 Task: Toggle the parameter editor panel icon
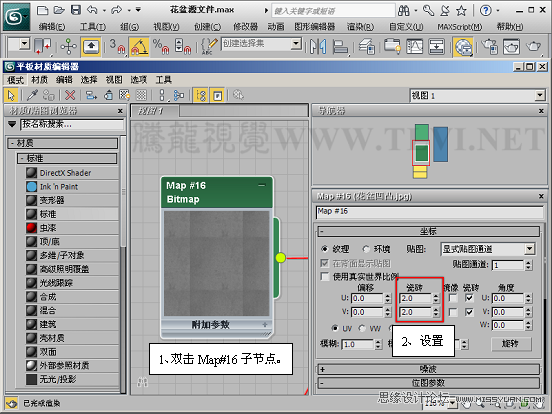pyautogui.click(x=218, y=95)
